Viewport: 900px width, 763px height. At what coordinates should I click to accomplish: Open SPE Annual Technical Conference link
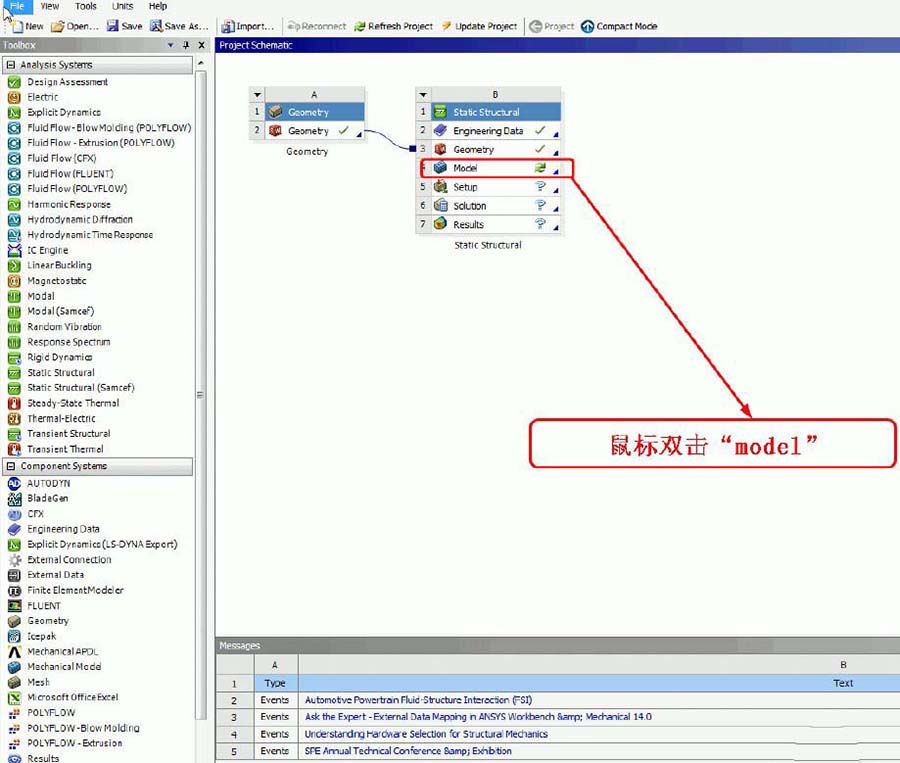tap(408, 750)
